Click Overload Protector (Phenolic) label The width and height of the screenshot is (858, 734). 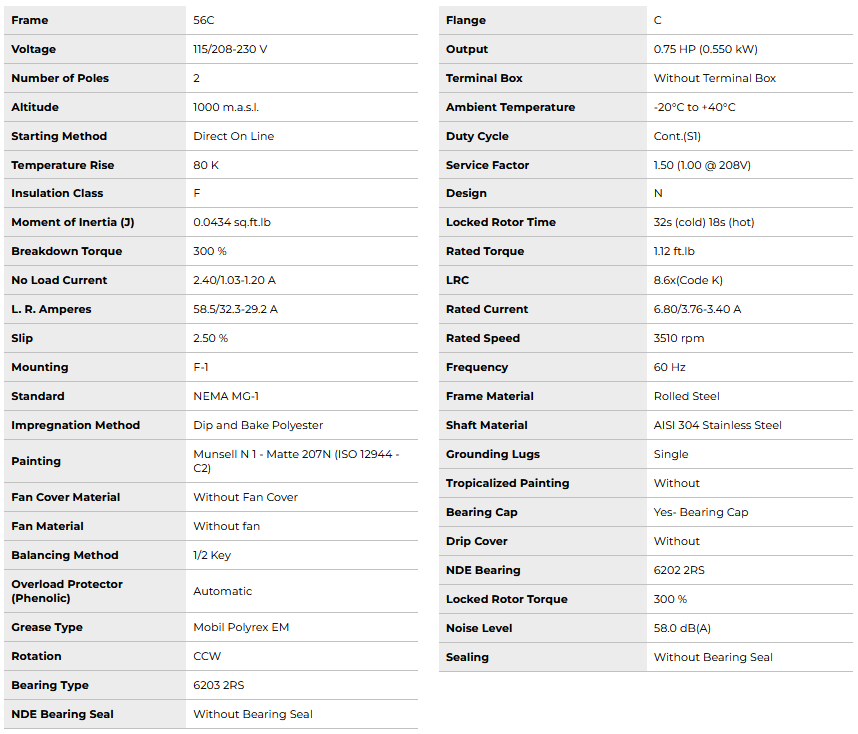tap(67, 591)
